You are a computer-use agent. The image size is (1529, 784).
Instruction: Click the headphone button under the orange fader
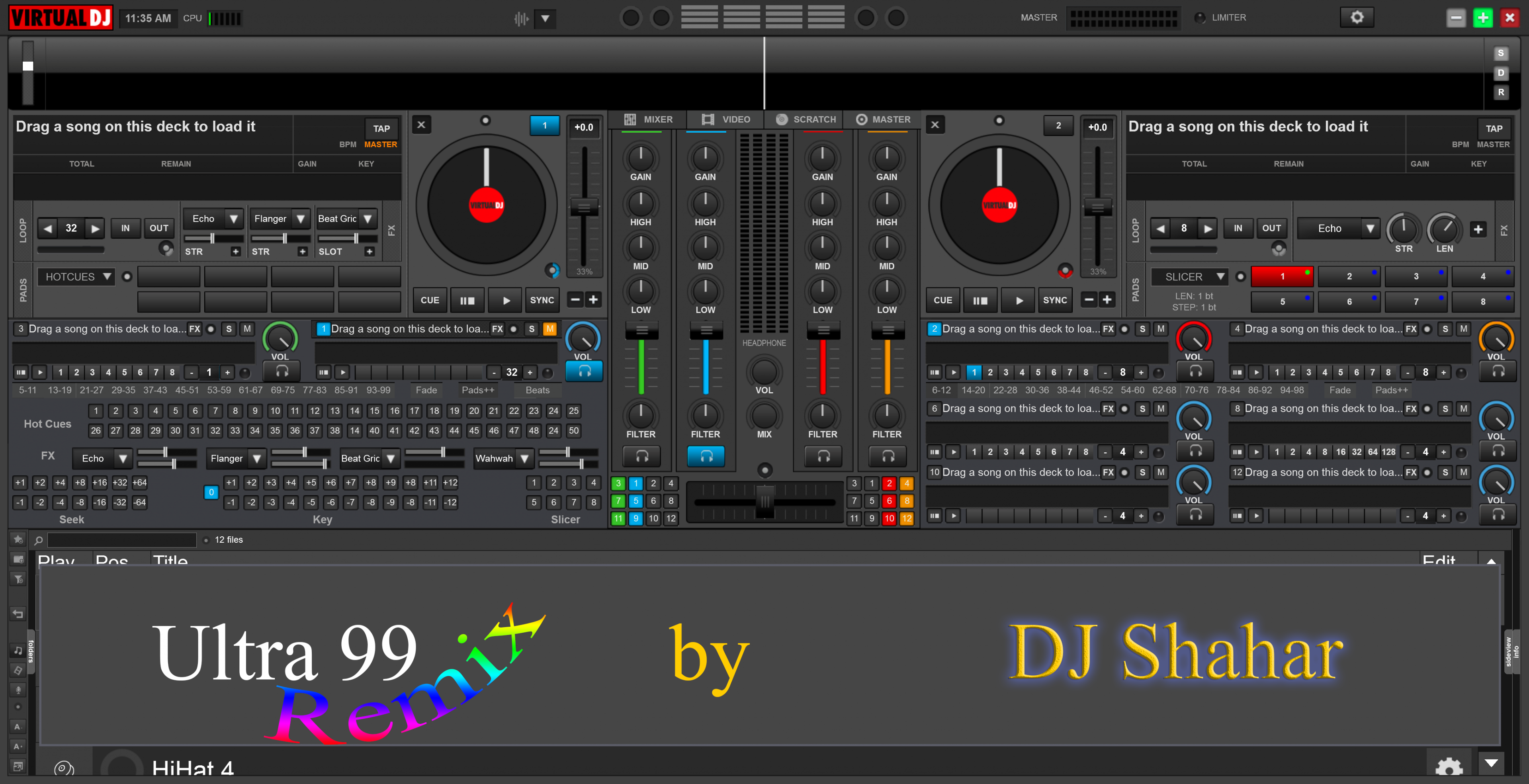pos(888,456)
